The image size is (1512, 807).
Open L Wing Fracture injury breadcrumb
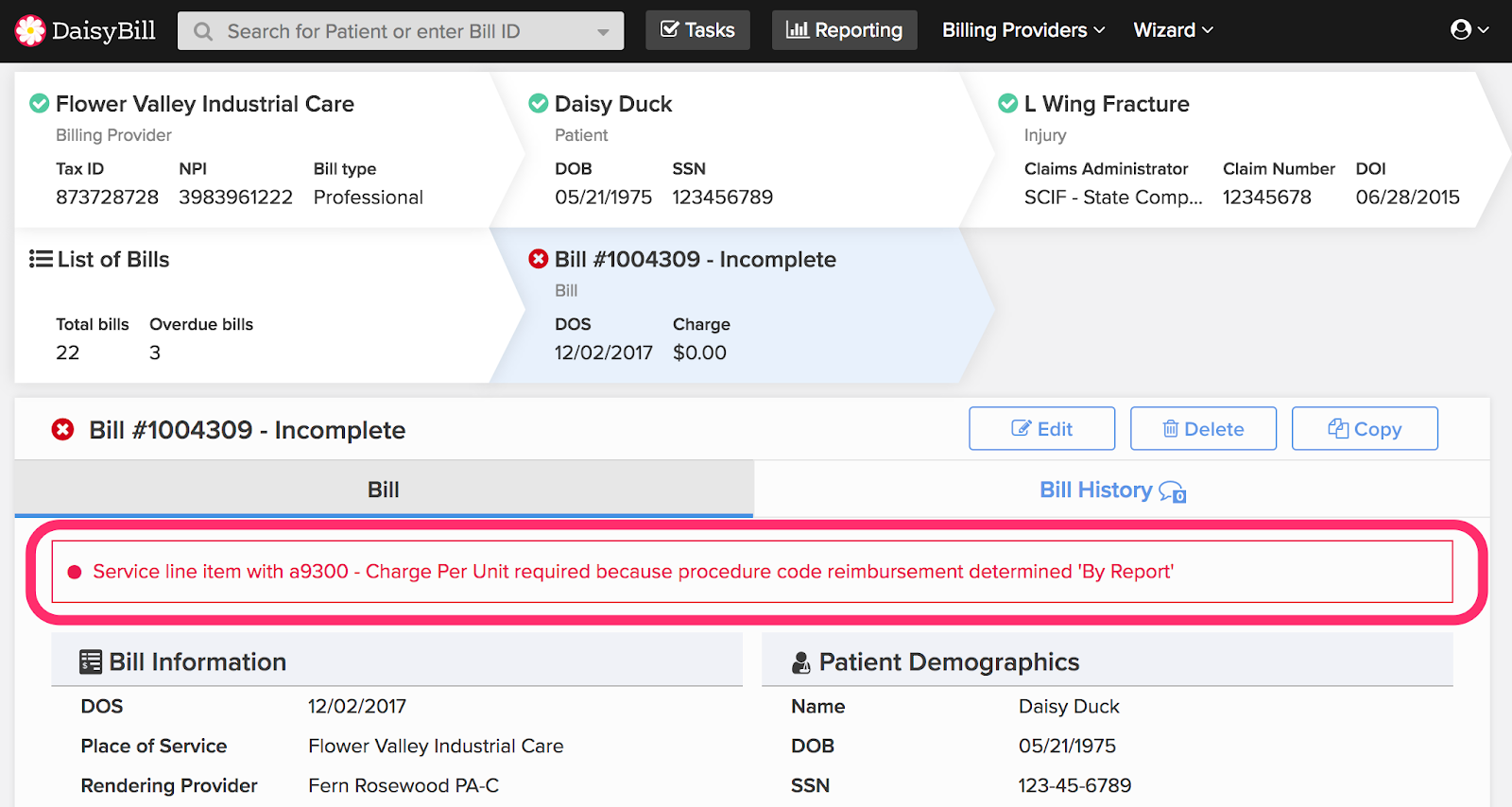coord(1107,104)
